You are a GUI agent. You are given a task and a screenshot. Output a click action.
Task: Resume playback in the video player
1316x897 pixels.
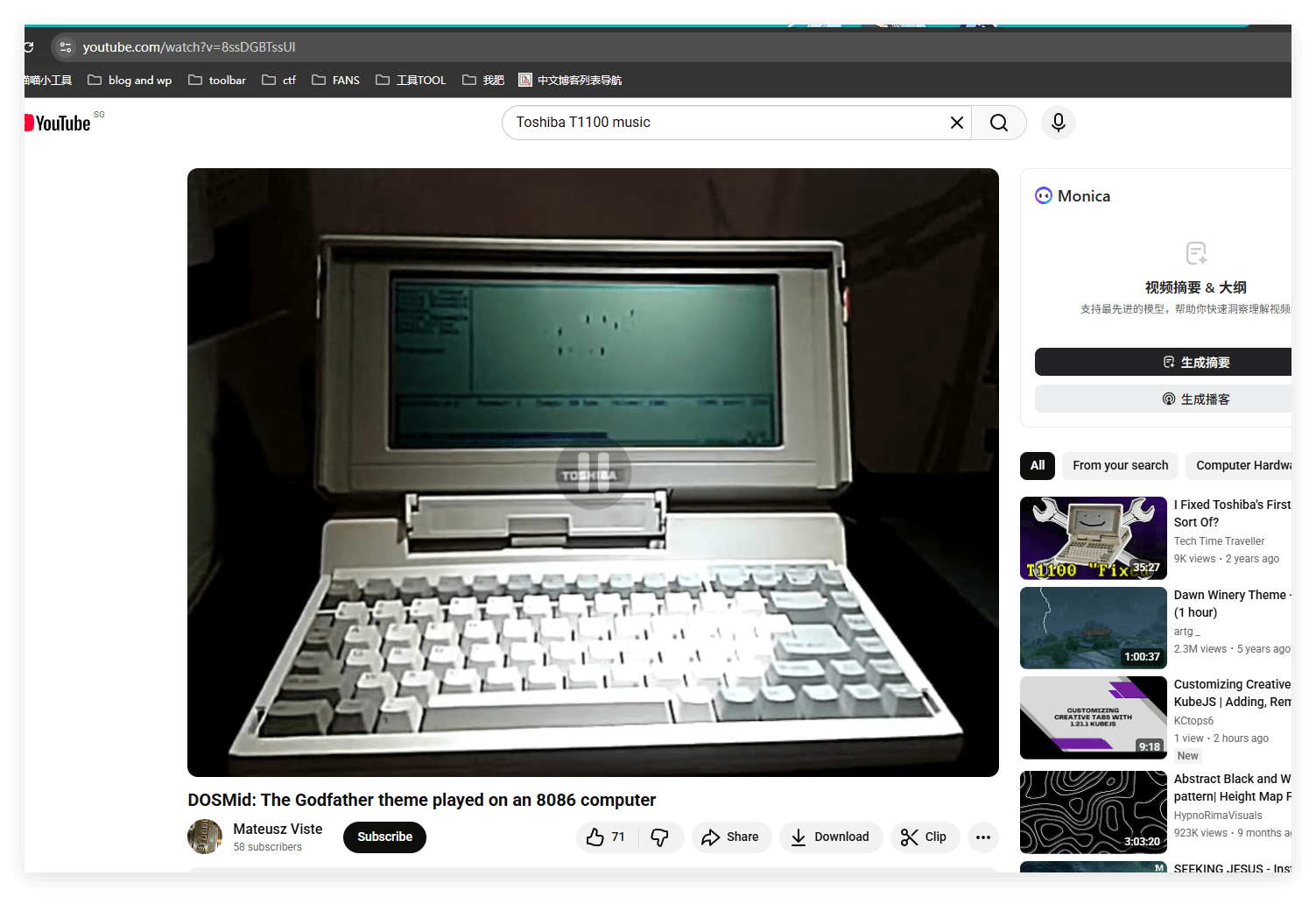tap(593, 471)
